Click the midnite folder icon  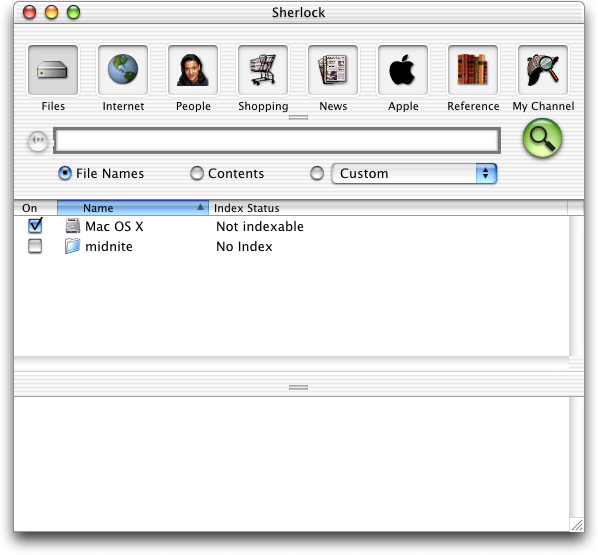(x=72, y=246)
